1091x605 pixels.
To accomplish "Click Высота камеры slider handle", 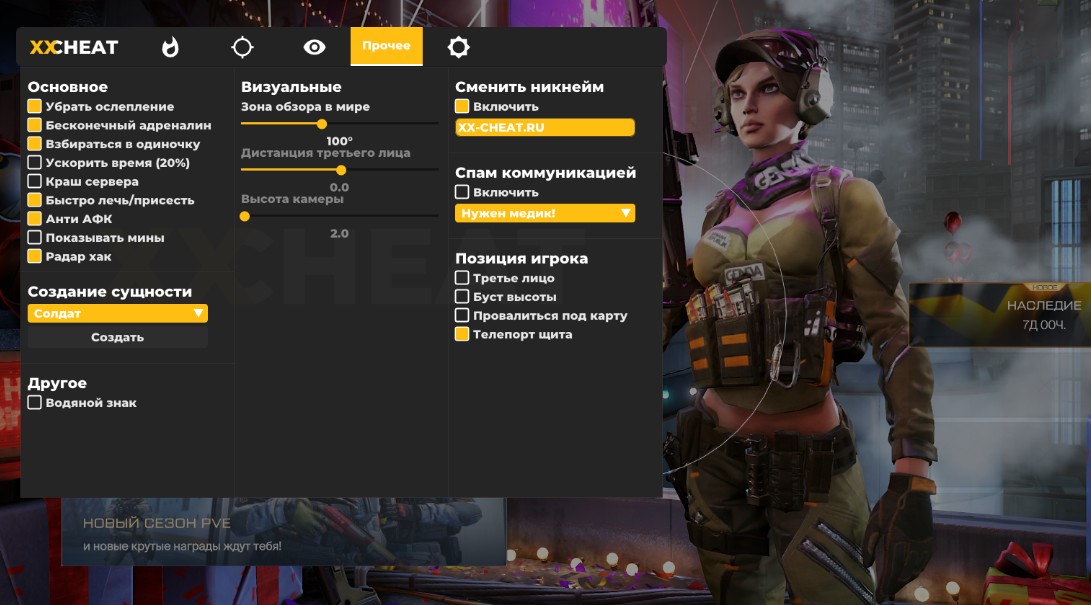I will click(245, 216).
